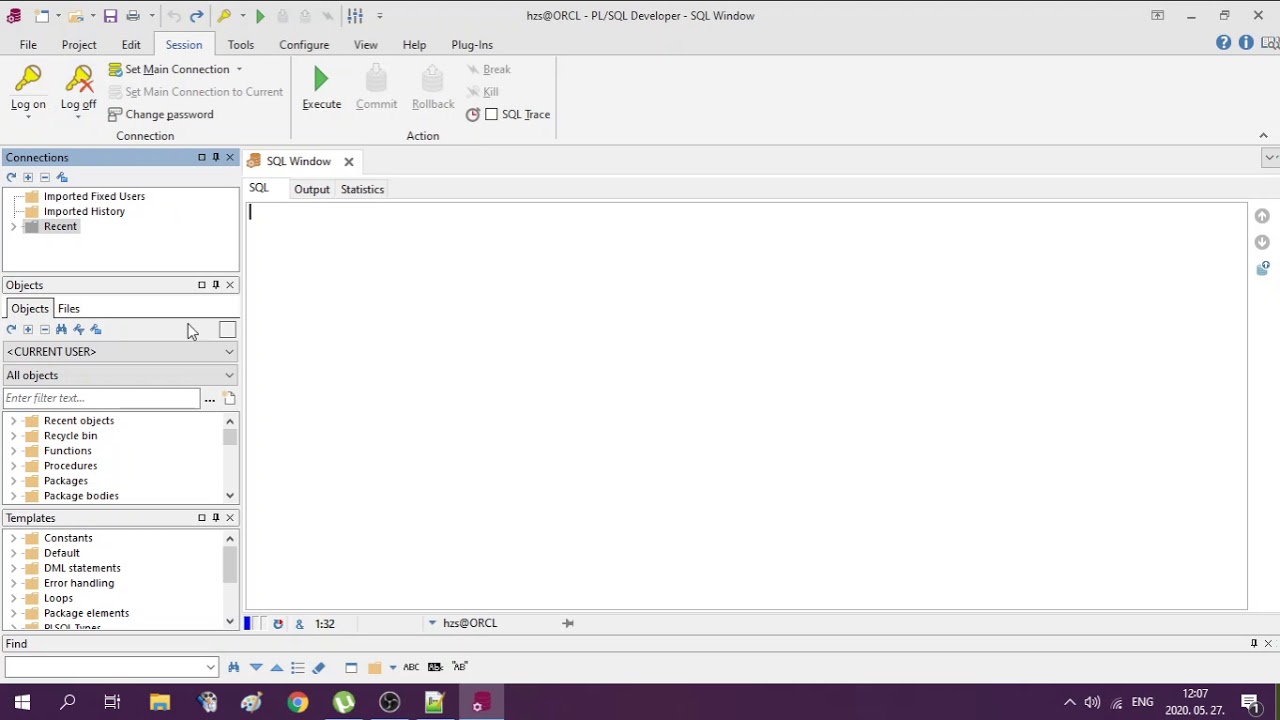Viewport: 1280px width, 720px height.
Task: Expand the Recycle bin tree node
Action: [x=13, y=436]
